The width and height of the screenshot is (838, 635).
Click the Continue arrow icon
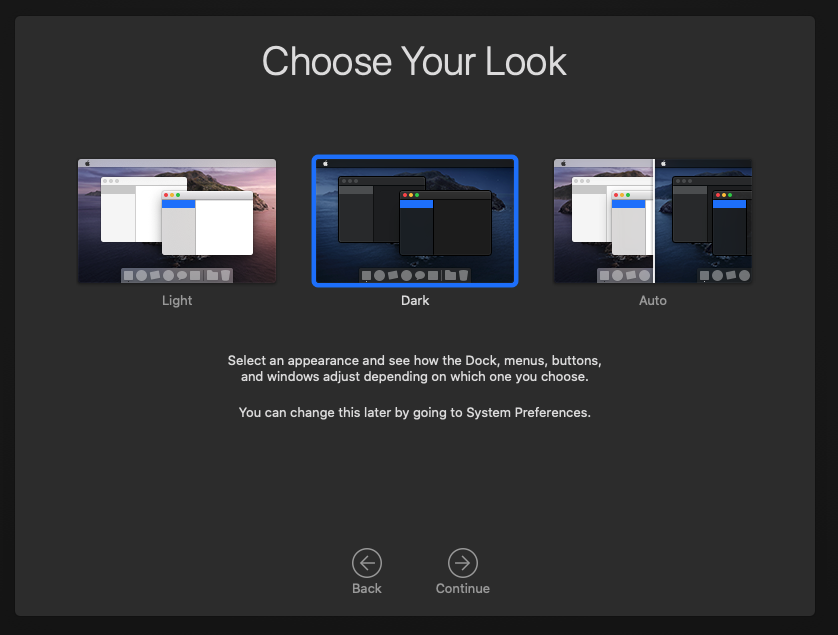463,563
